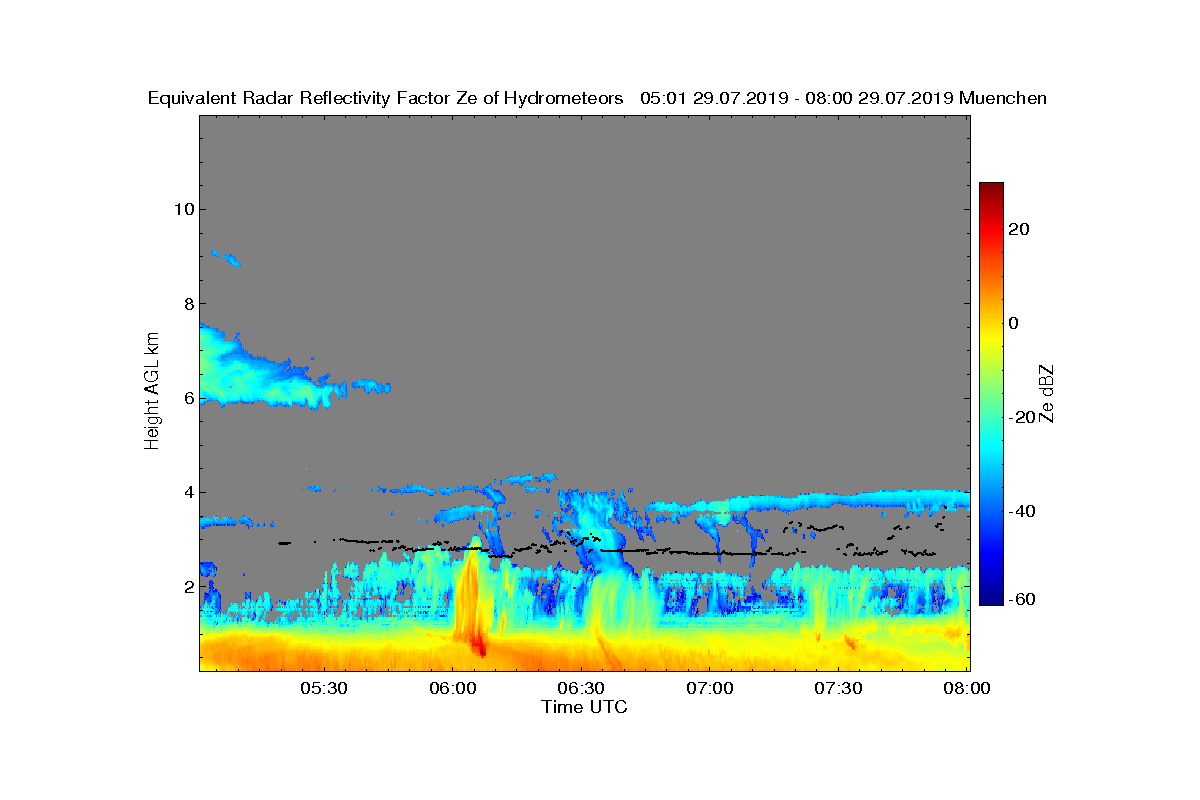Click the colorbar label 20
The height and width of the screenshot is (800, 1200).
pos(1020,229)
